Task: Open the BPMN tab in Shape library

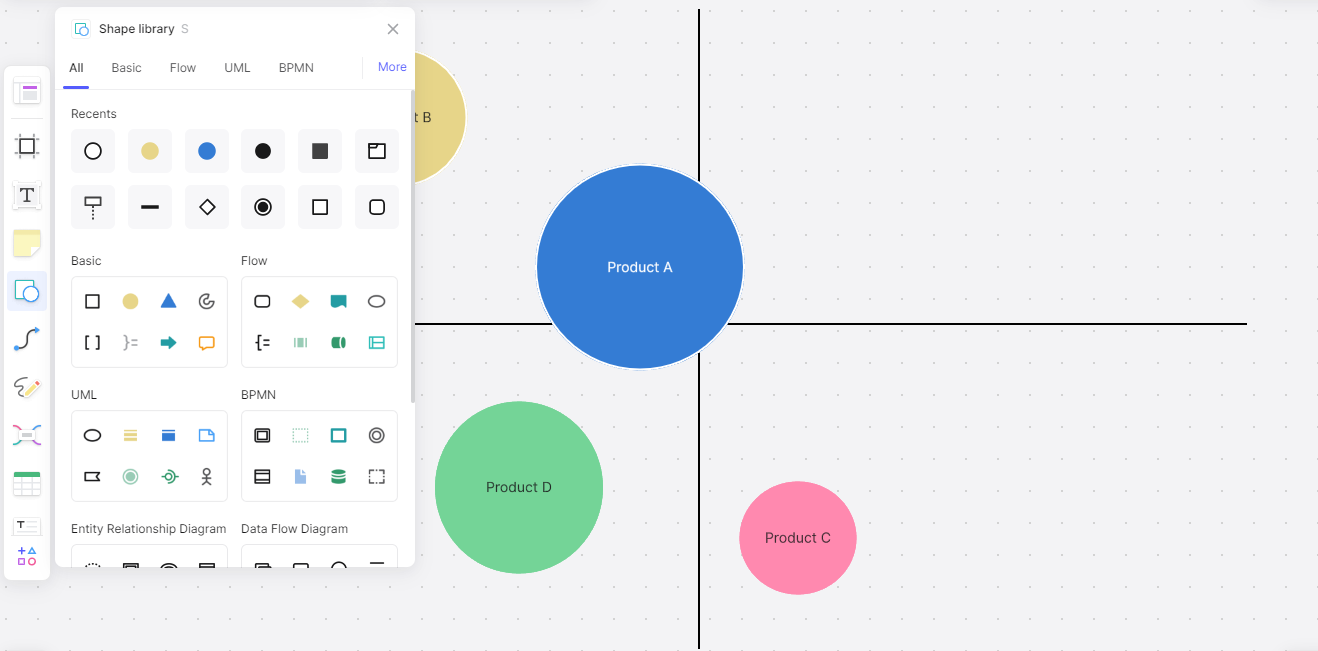Action: tap(296, 67)
